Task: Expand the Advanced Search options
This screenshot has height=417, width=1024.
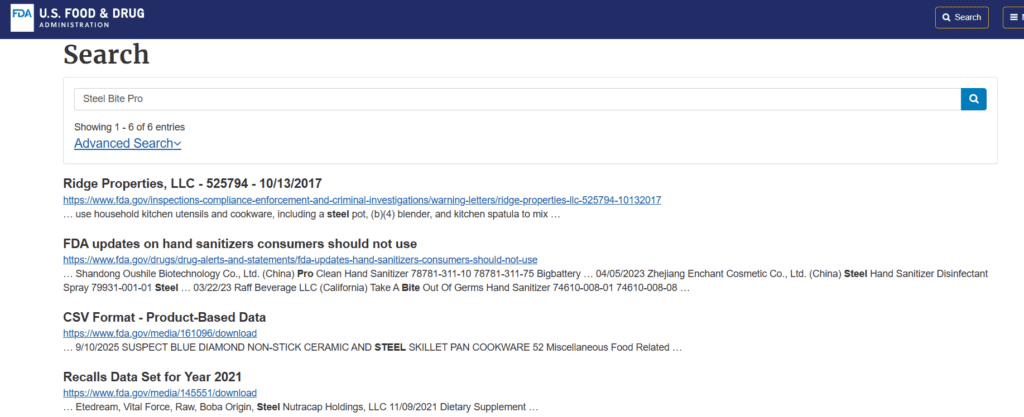Action: [127, 144]
